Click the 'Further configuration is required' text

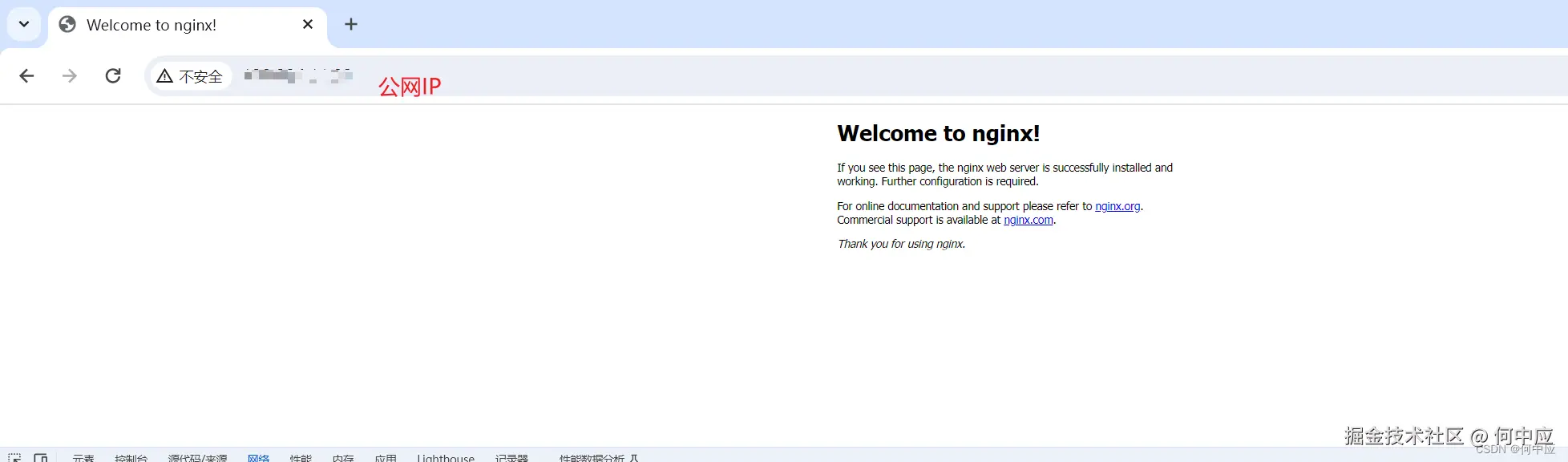[x=960, y=182]
